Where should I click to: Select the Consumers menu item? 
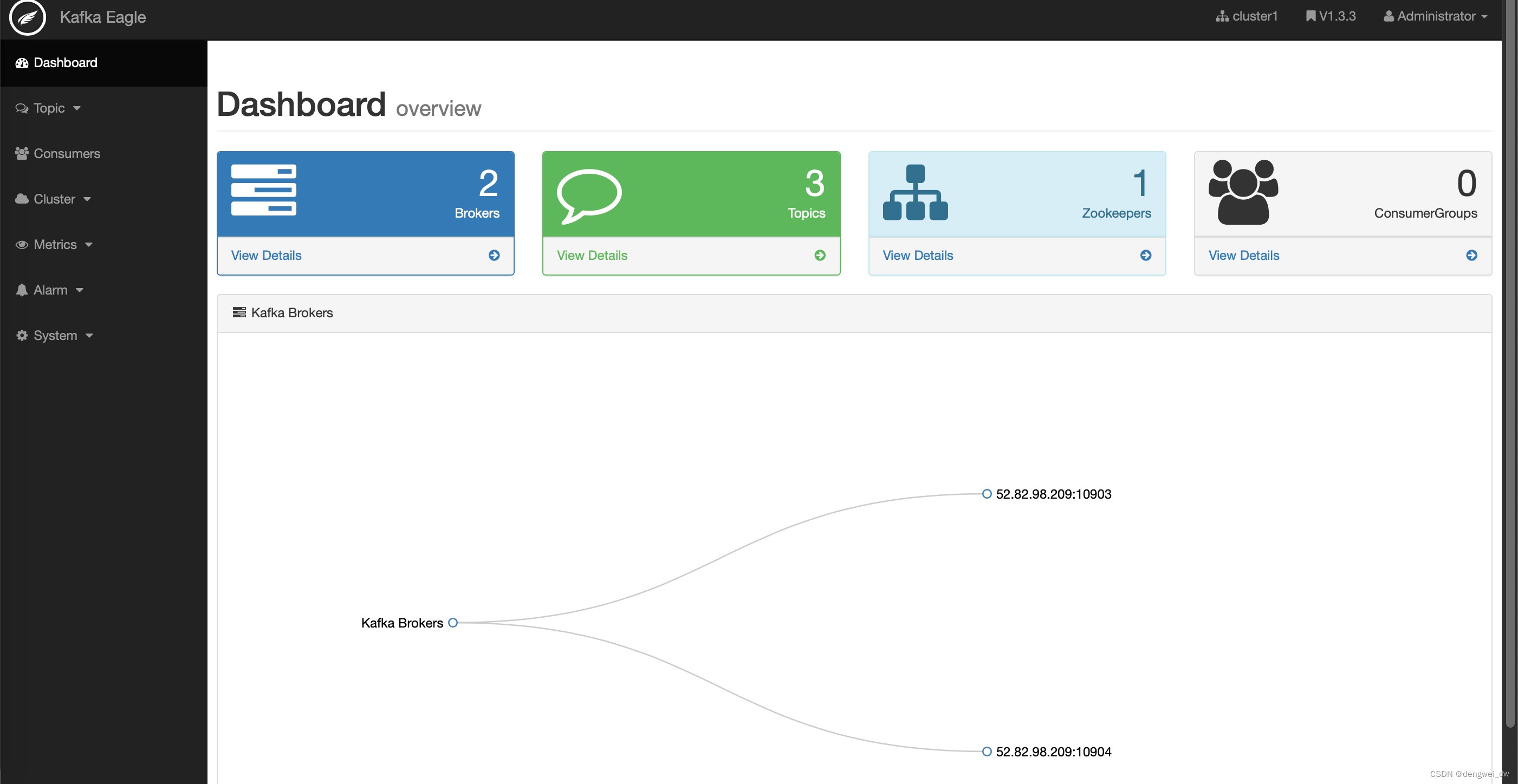pos(67,153)
